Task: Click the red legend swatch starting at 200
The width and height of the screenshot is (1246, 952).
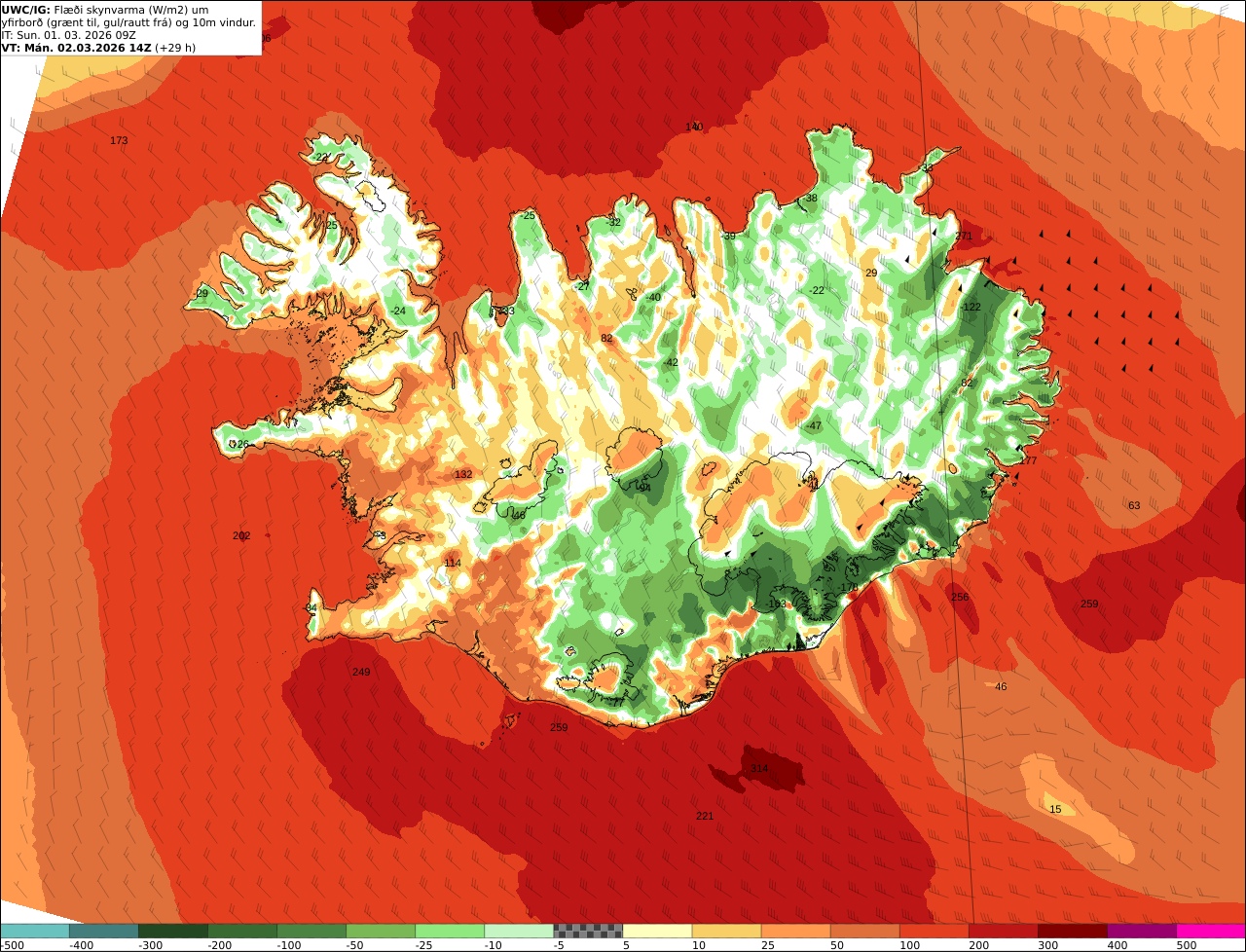Action: click(x=1004, y=931)
